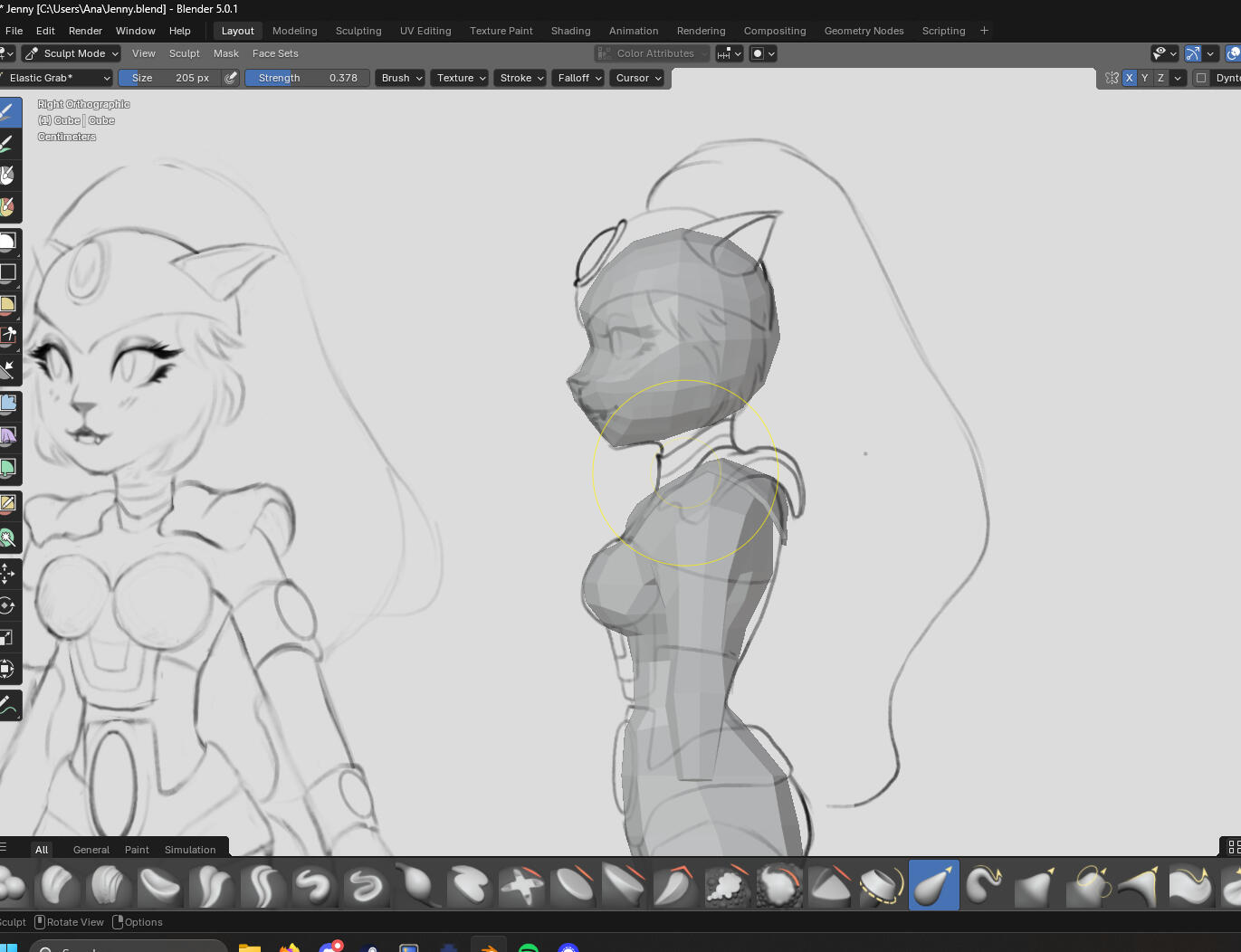
Task: Select the Snake Hook brush thumbnail
Action: (985, 885)
